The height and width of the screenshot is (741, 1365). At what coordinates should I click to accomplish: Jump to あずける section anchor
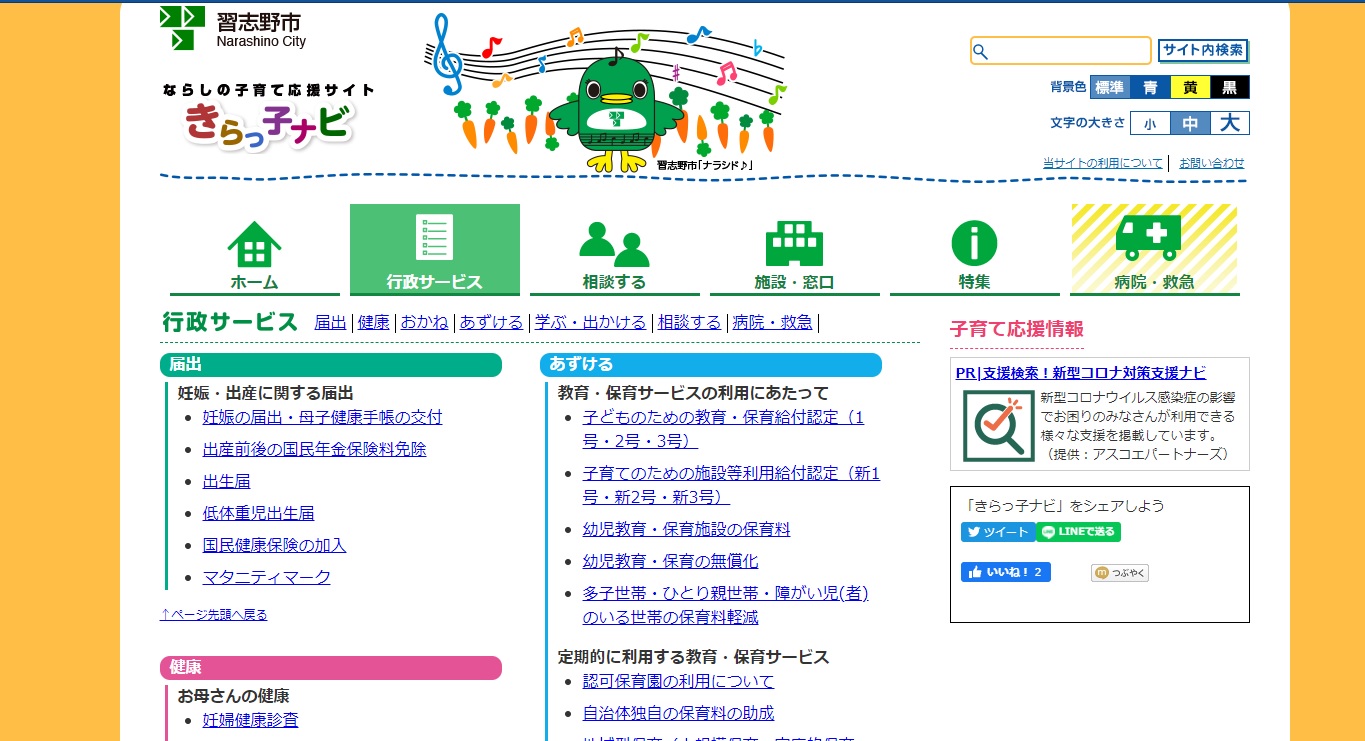491,322
